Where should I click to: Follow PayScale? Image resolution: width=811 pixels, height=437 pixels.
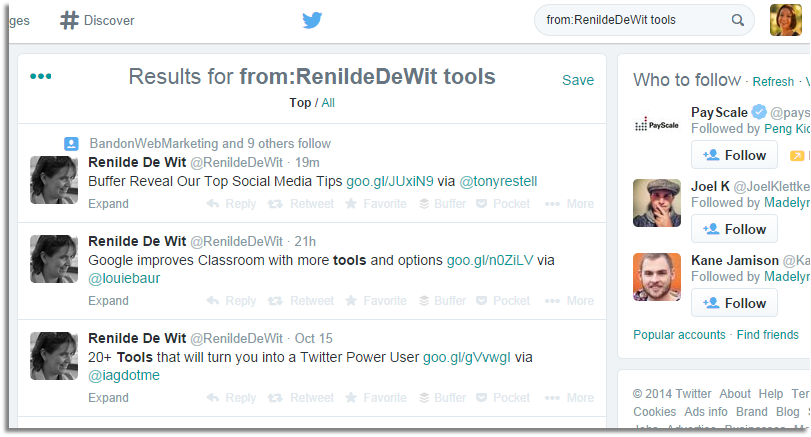point(734,155)
